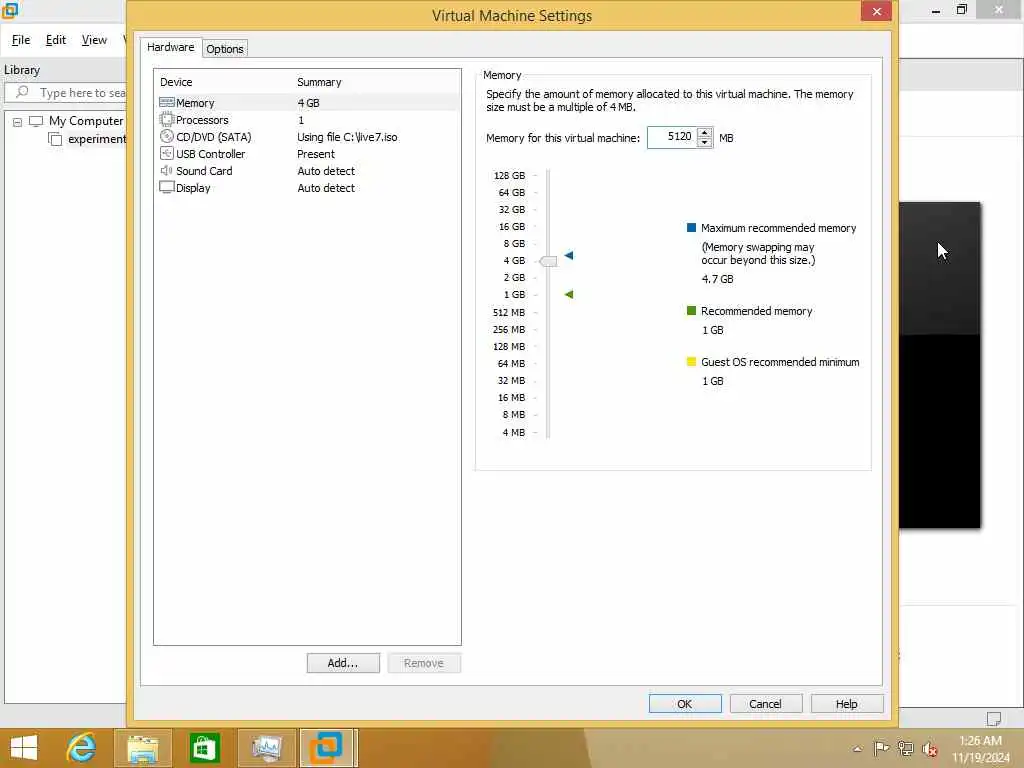Switch to the Hardware tab

click(x=170, y=47)
